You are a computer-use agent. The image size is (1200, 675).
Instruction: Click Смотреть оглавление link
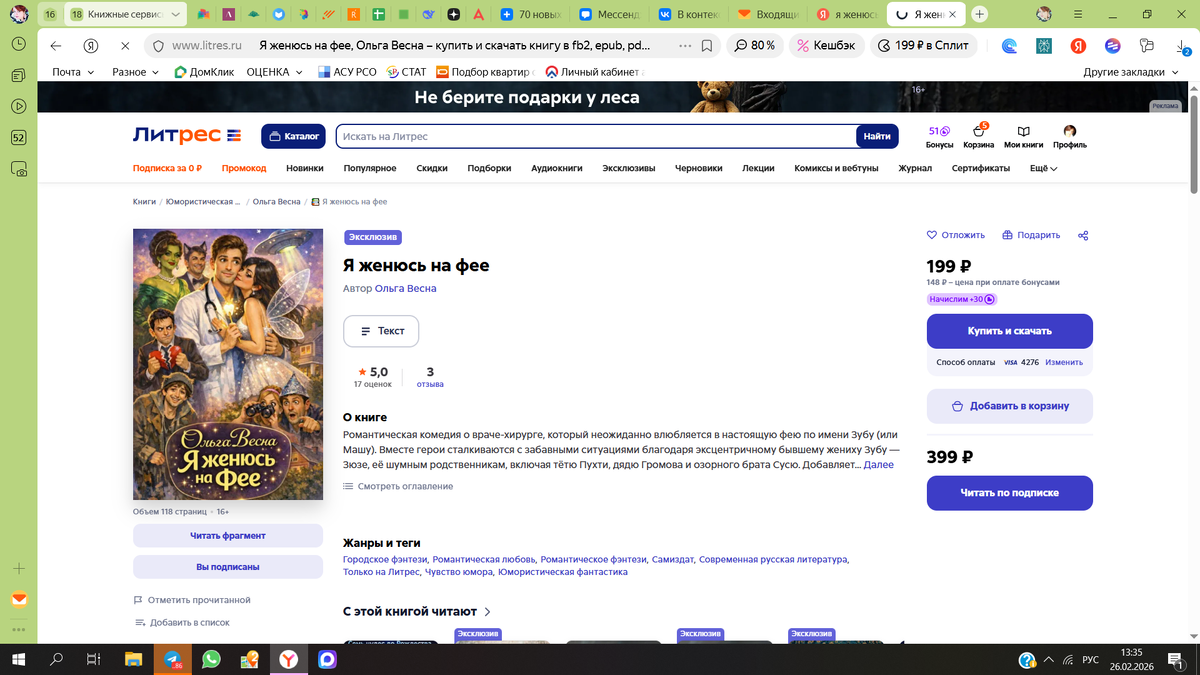click(x=398, y=486)
